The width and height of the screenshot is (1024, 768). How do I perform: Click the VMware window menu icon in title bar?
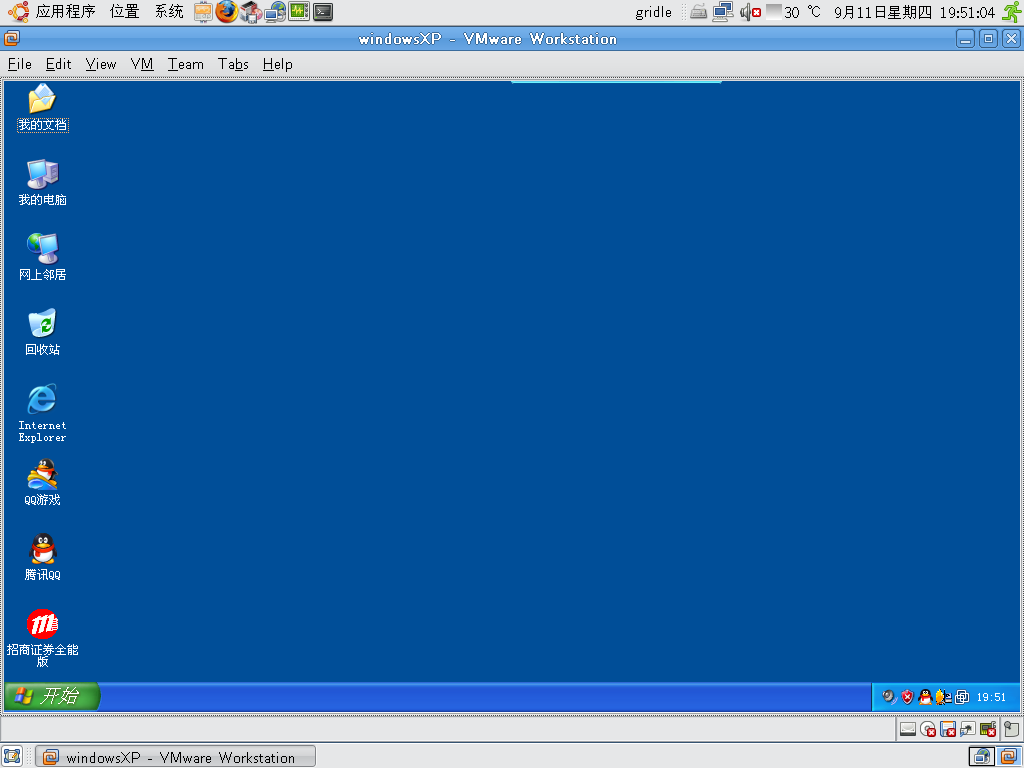[12, 39]
